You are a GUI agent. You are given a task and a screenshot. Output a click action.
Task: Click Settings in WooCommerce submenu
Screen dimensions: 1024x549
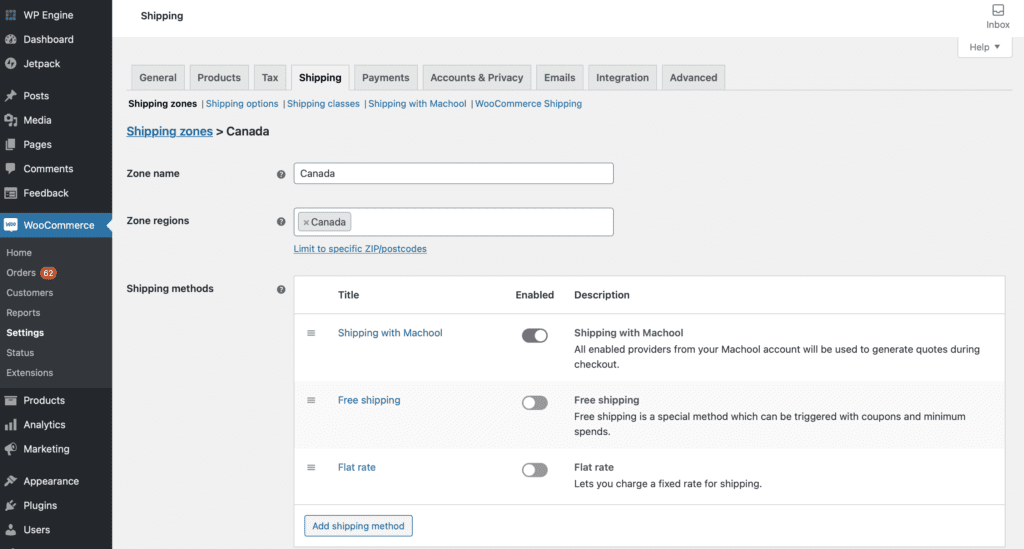tap(25, 333)
